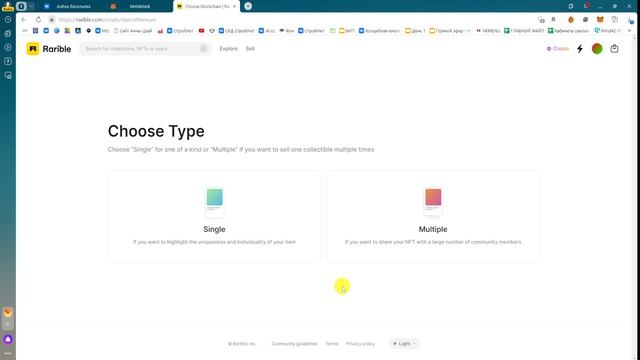Reload the page with refresh icon
The image size is (640, 360).
(x=38, y=20)
